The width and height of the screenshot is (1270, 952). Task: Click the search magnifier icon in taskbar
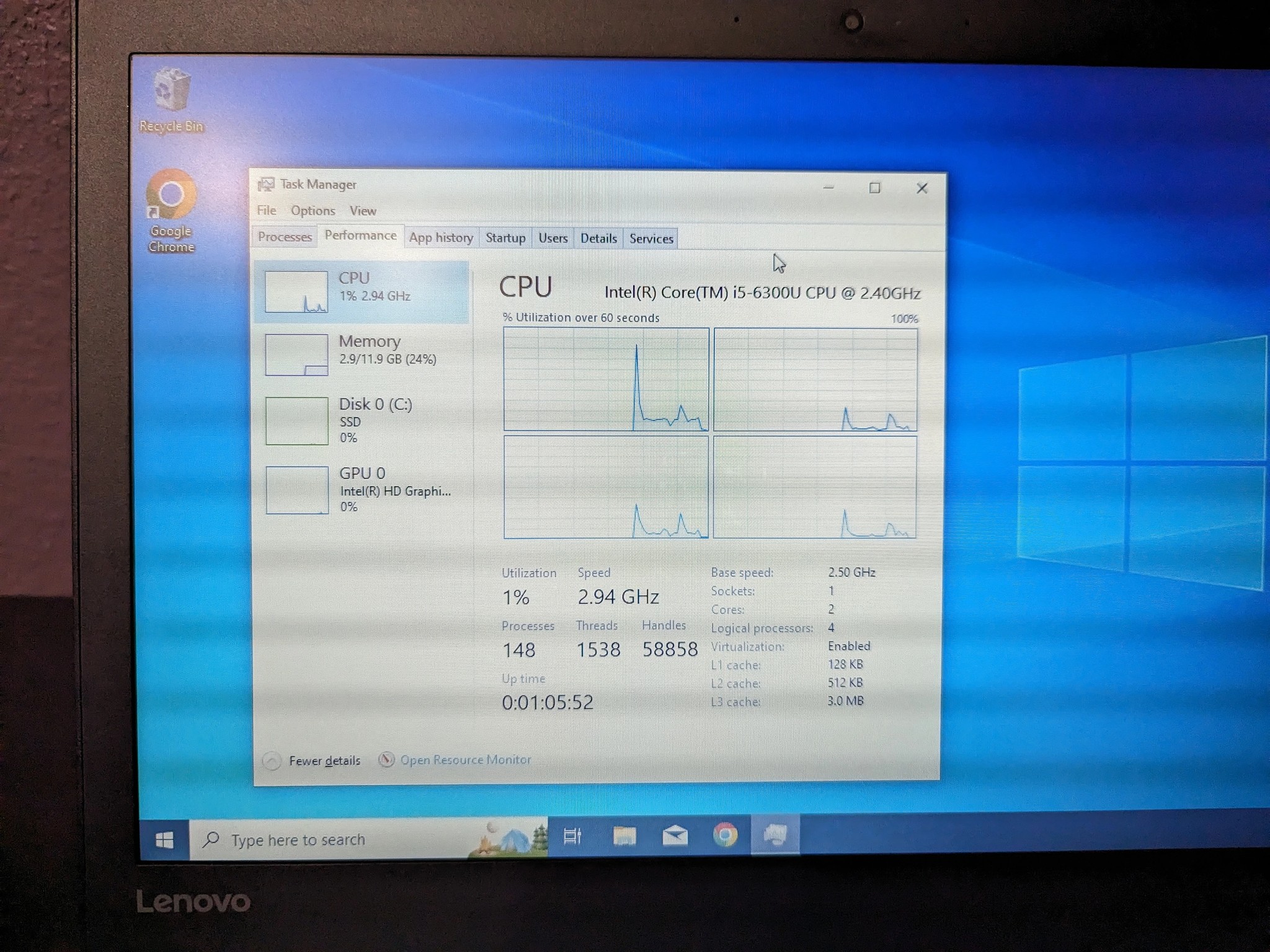click(x=211, y=840)
